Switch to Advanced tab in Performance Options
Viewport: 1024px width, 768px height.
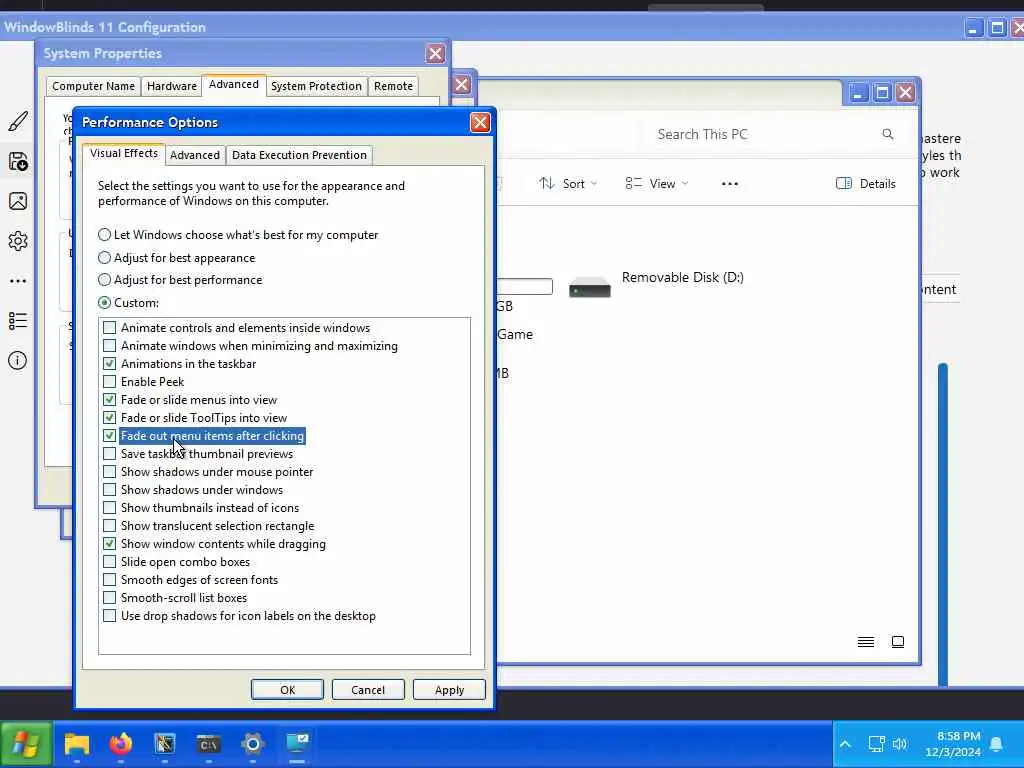click(x=195, y=155)
